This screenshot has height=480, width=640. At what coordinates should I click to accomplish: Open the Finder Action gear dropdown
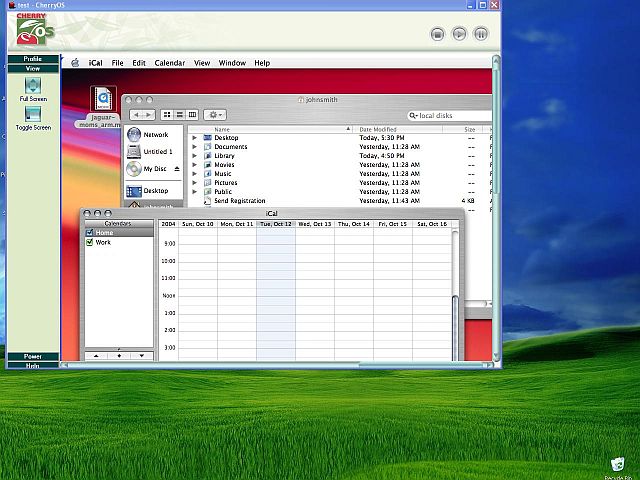(x=215, y=115)
